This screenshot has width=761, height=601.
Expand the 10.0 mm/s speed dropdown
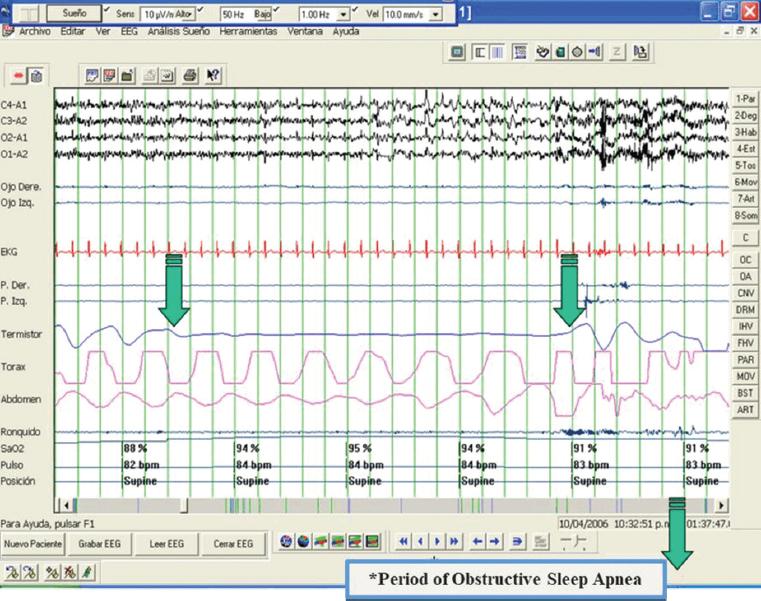(x=435, y=16)
